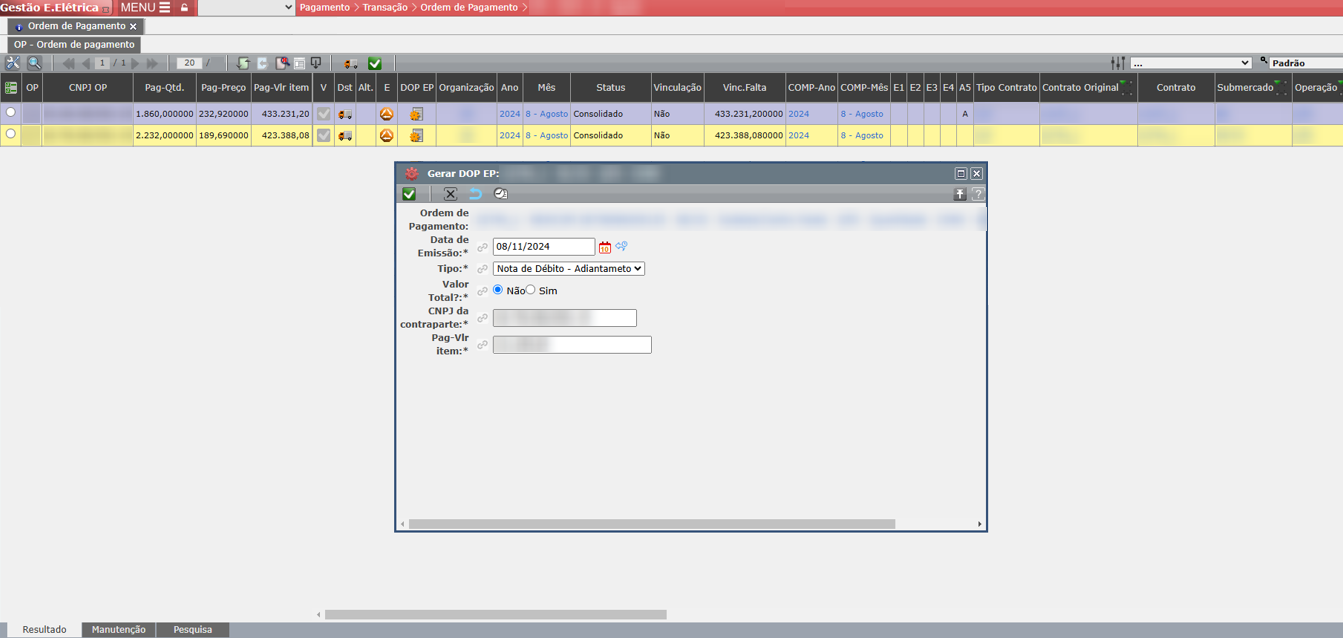Click the filter sliders icon in toolbar

[1117, 63]
